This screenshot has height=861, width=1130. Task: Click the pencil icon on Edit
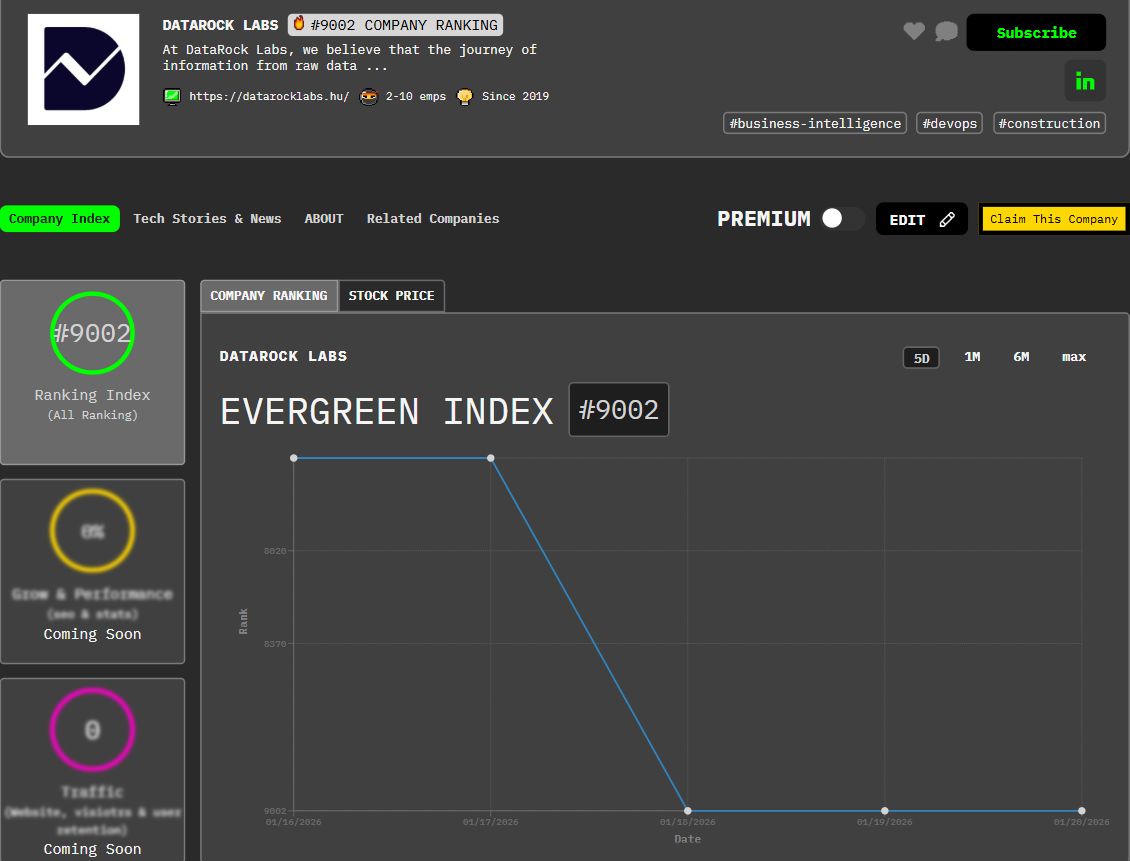[x=947, y=220]
